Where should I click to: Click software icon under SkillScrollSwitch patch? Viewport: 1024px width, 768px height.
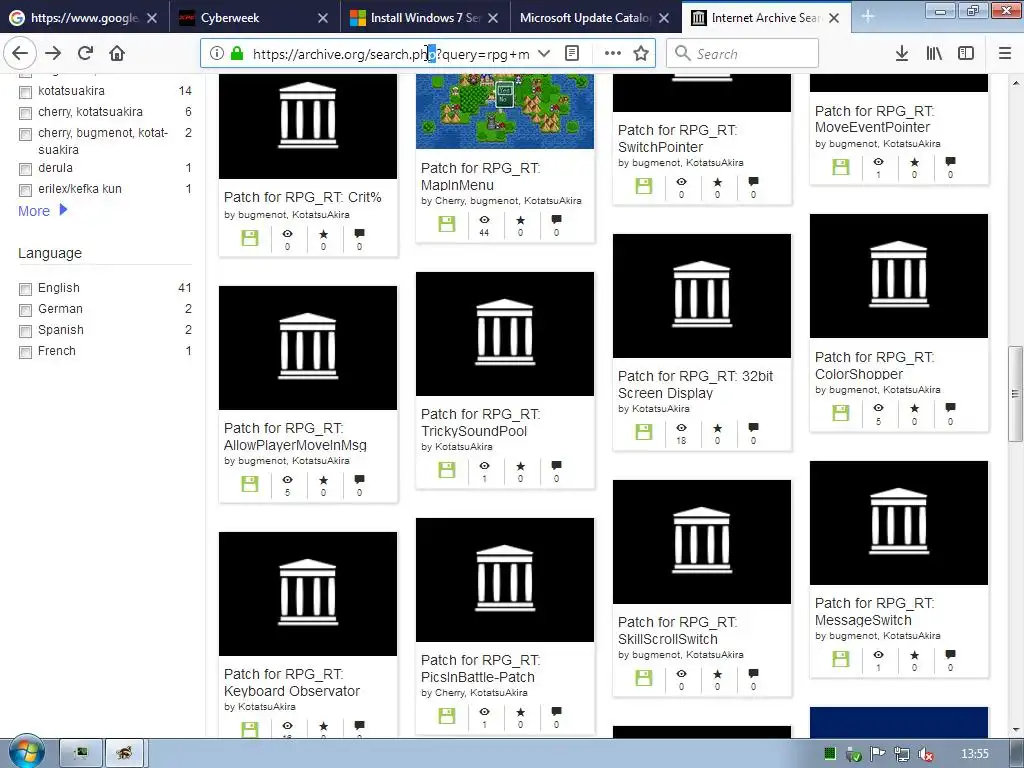tap(644, 678)
